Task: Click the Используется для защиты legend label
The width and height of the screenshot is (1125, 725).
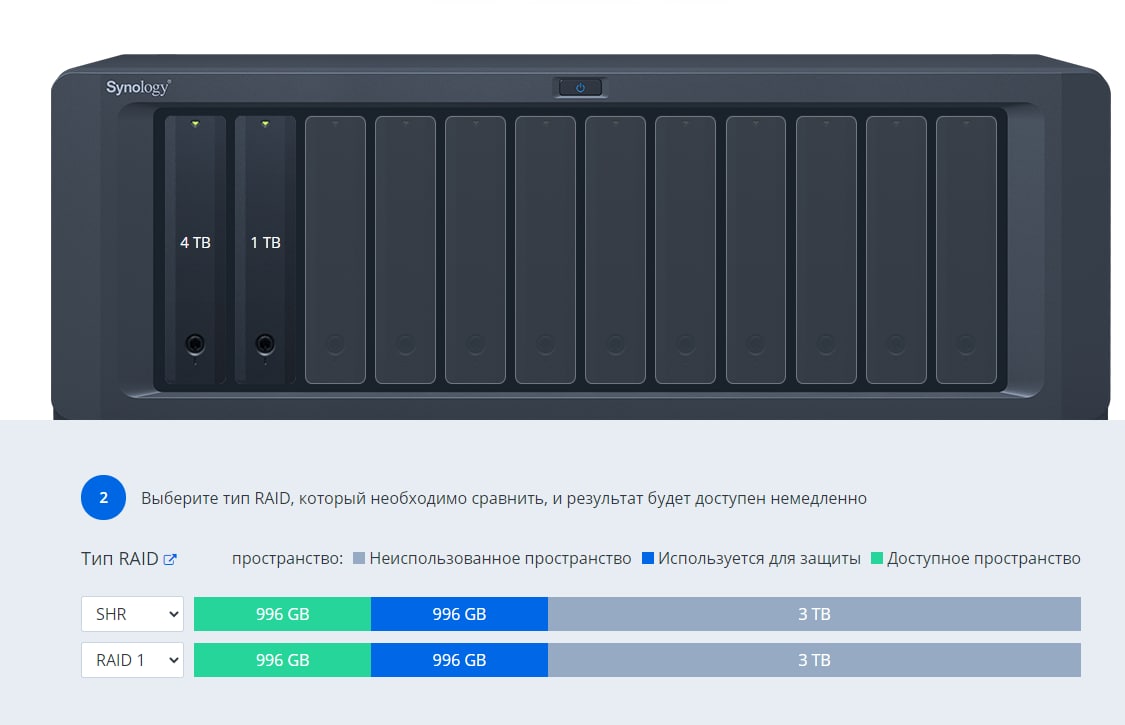Action: [759, 558]
